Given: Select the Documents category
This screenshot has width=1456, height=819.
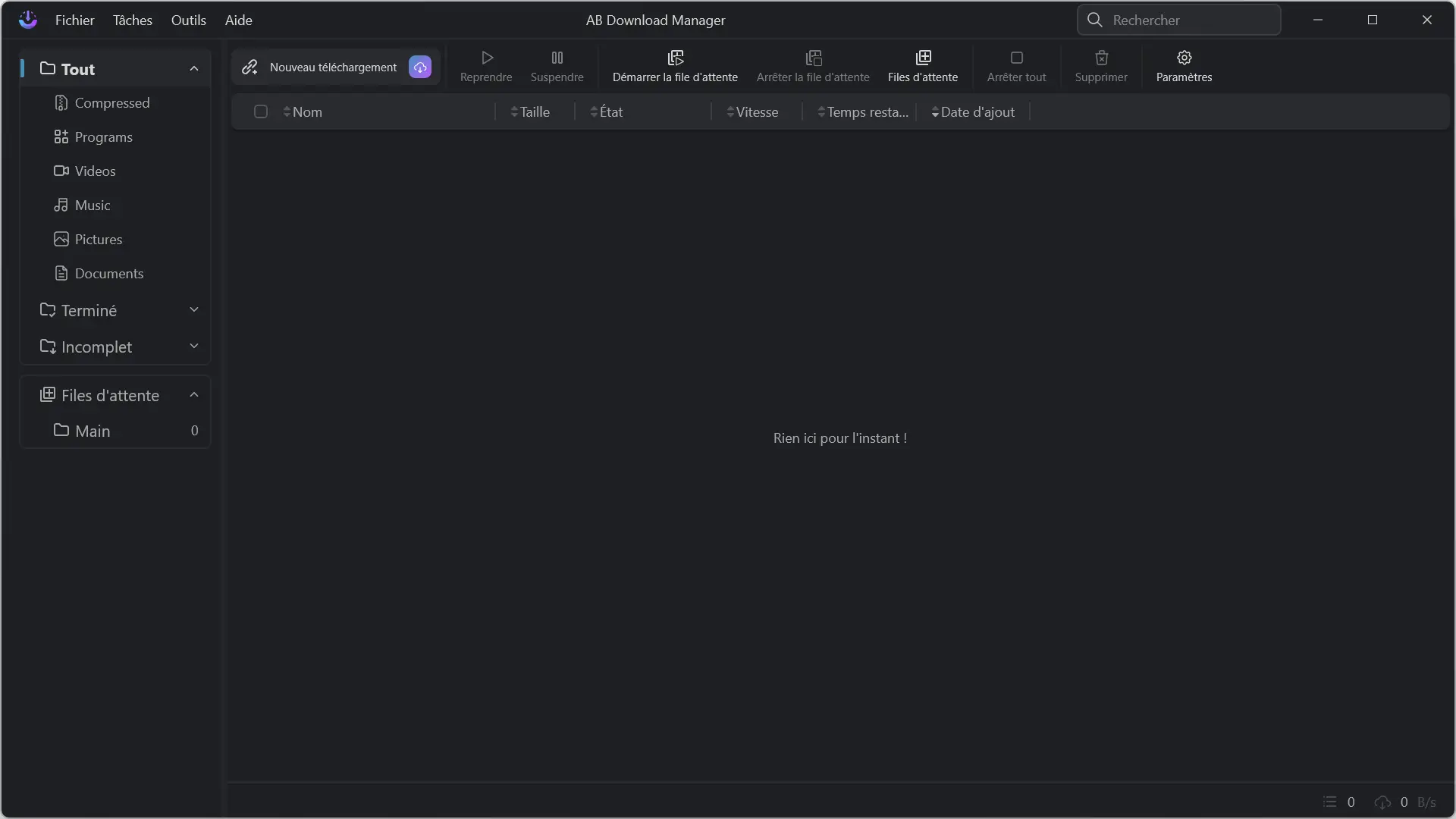Looking at the screenshot, I should tap(115, 274).
